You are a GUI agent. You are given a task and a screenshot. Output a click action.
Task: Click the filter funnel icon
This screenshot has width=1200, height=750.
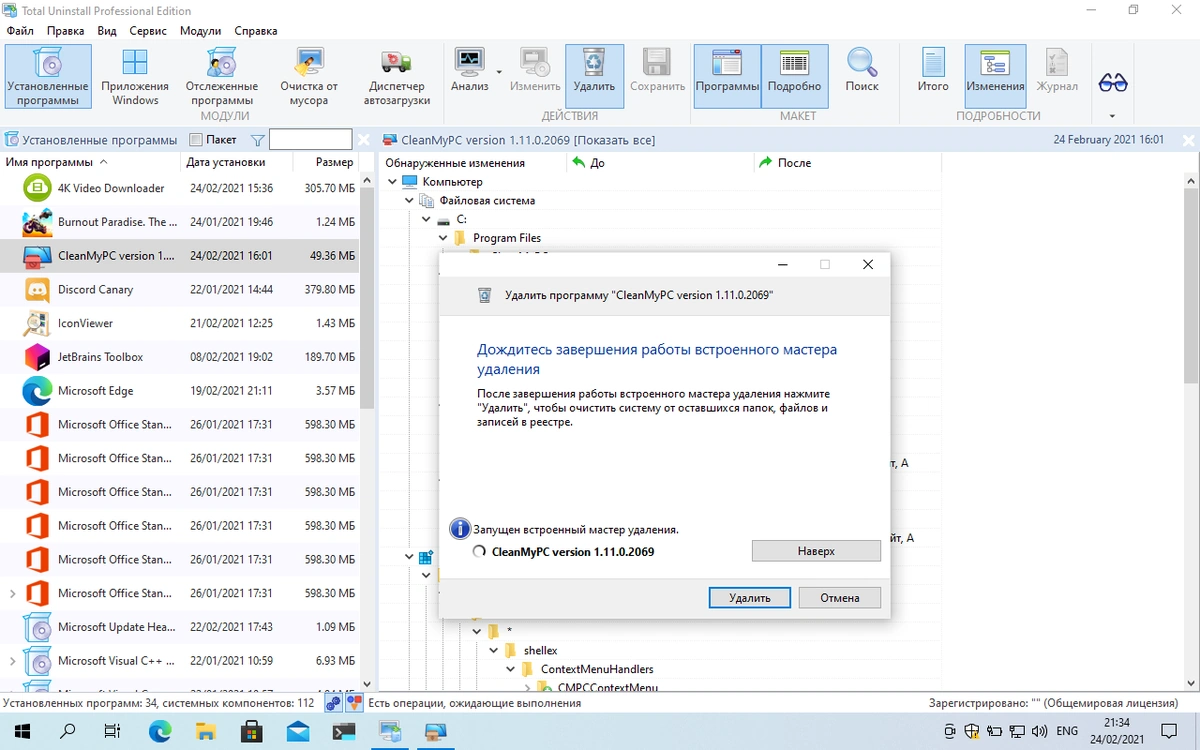click(257, 140)
